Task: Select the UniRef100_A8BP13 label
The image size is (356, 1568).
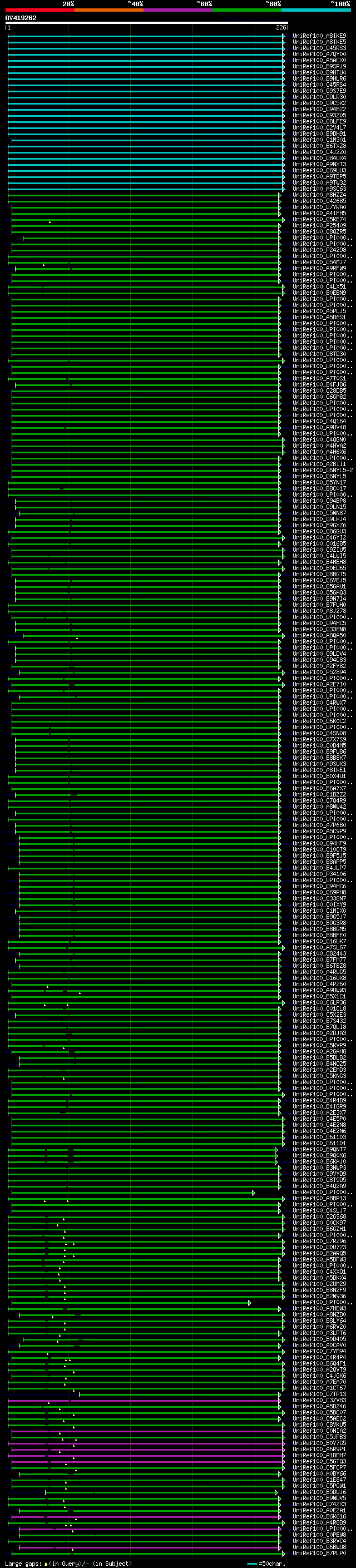Action: [x=319, y=1198]
